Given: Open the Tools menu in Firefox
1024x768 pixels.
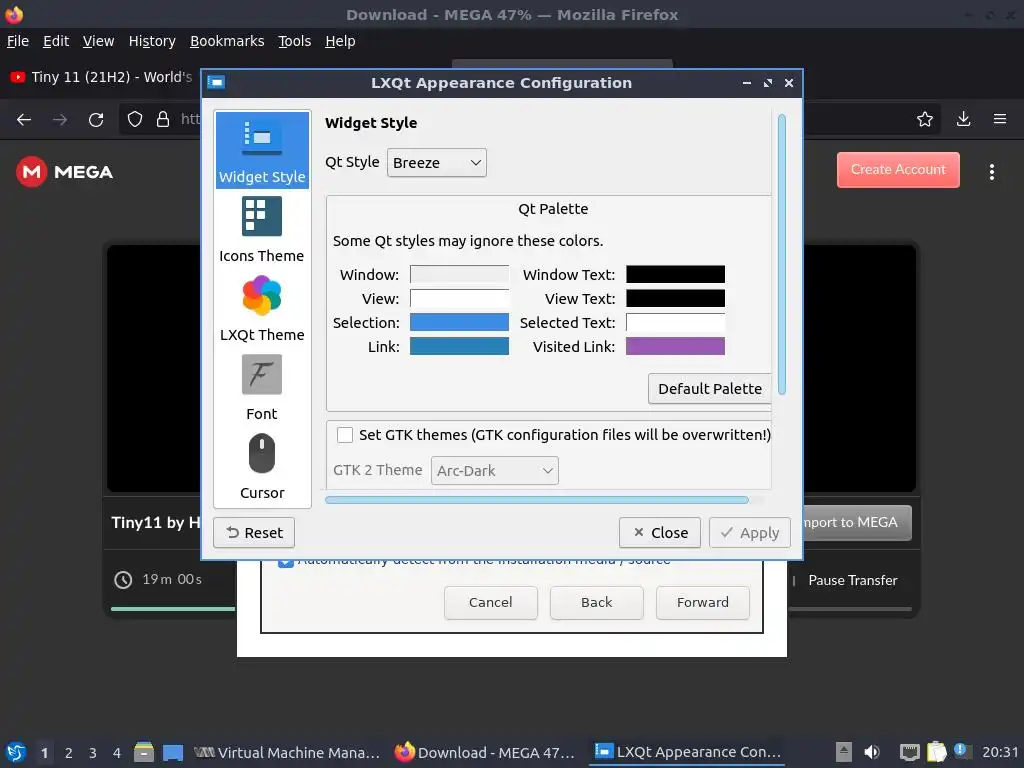Looking at the screenshot, I should pyautogui.click(x=295, y=41).
